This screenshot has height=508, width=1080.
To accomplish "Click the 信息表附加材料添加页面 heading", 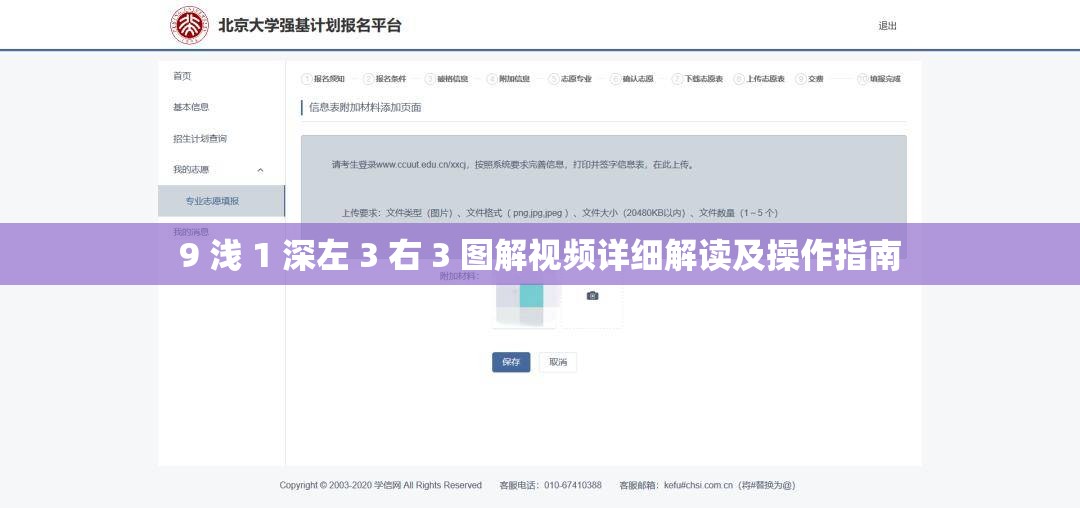I will point(365,107).
